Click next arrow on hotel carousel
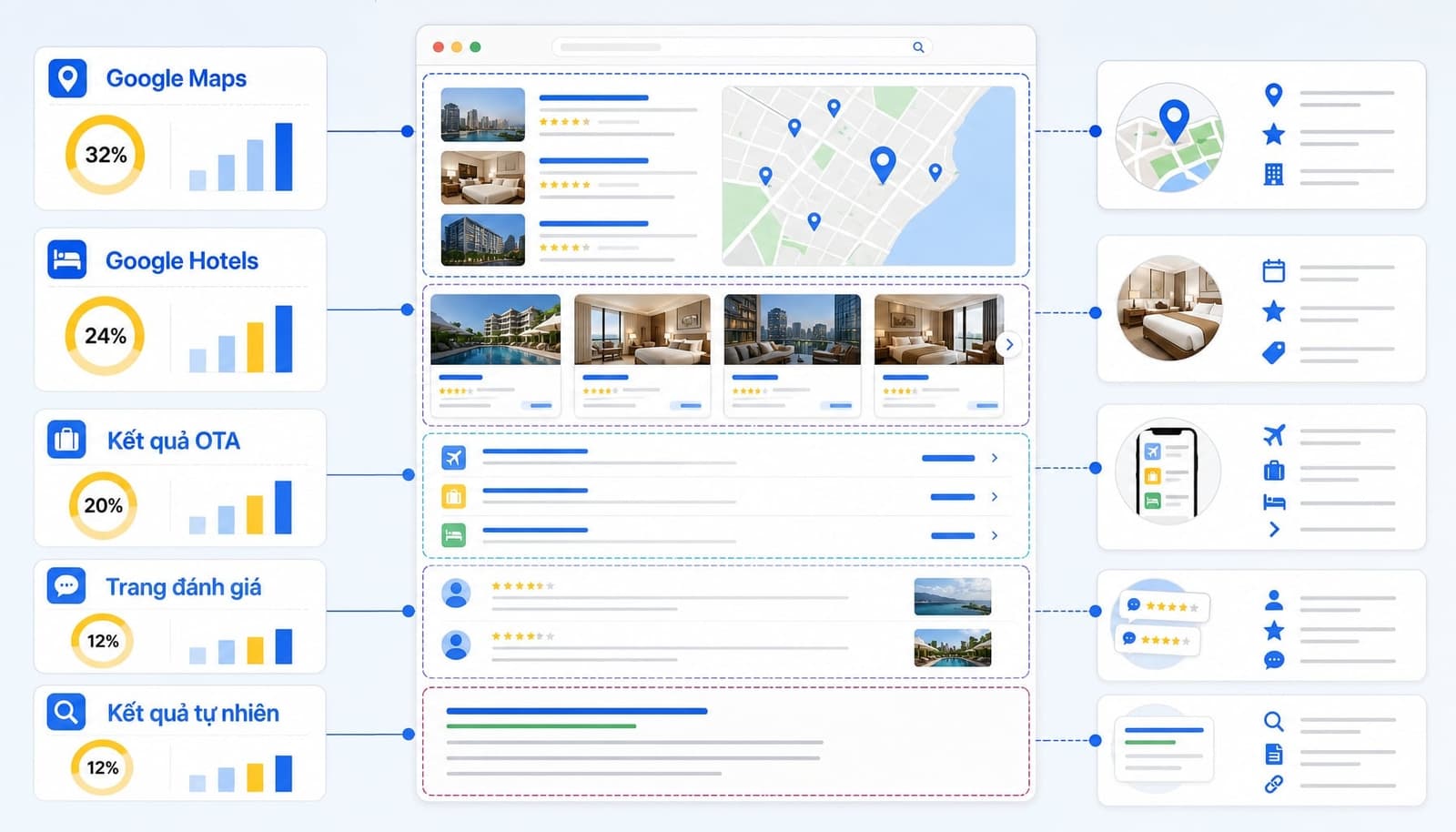The image size is (1456, 832). coord(1008,344)
